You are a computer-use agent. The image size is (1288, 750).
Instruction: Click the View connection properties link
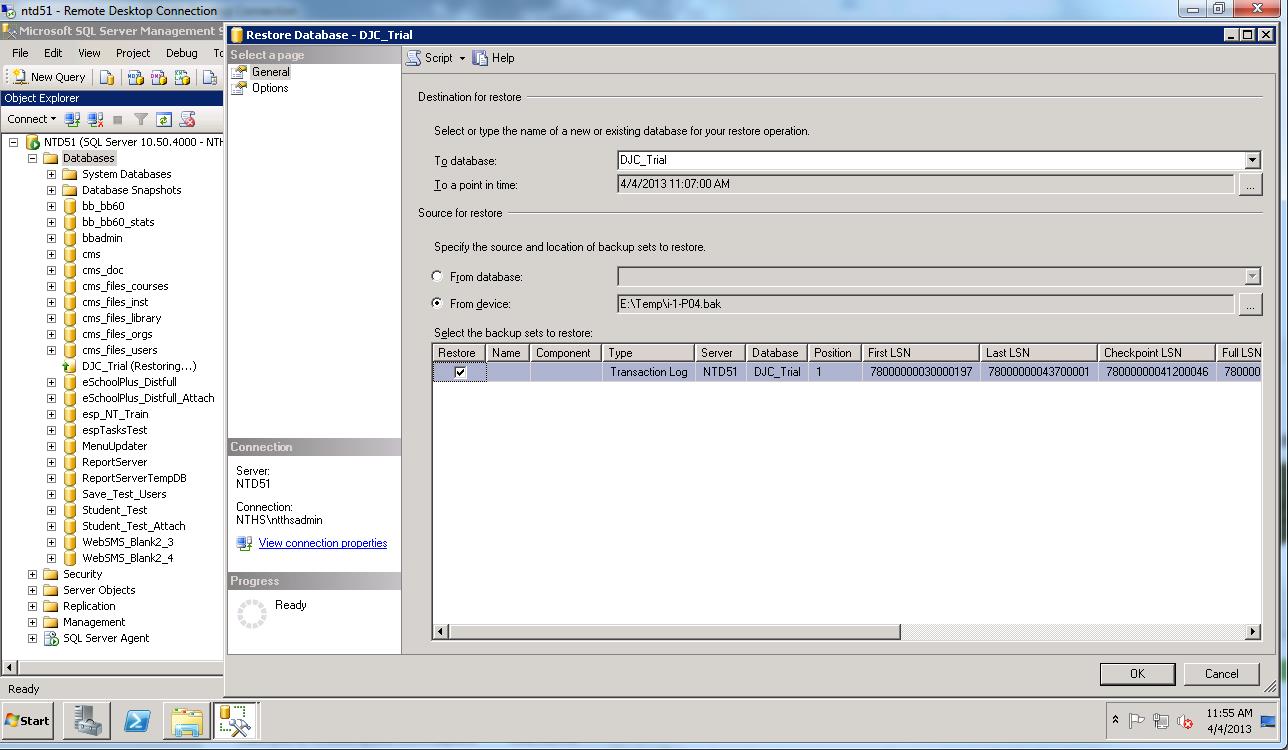pos(322,543)
